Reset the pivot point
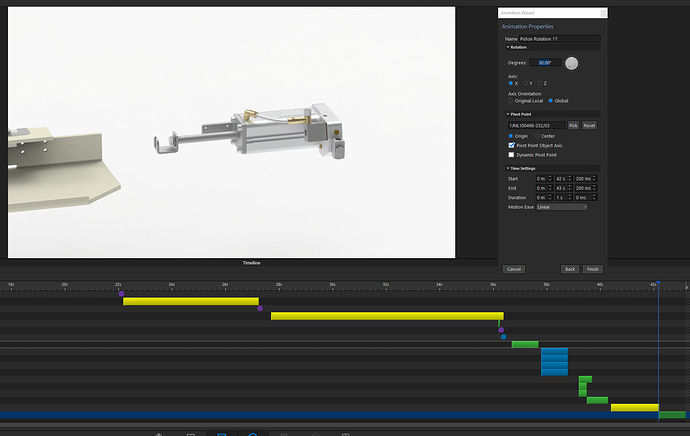This screenshot has height=436, width=690. pyautogui.click(x=589, y=125)
